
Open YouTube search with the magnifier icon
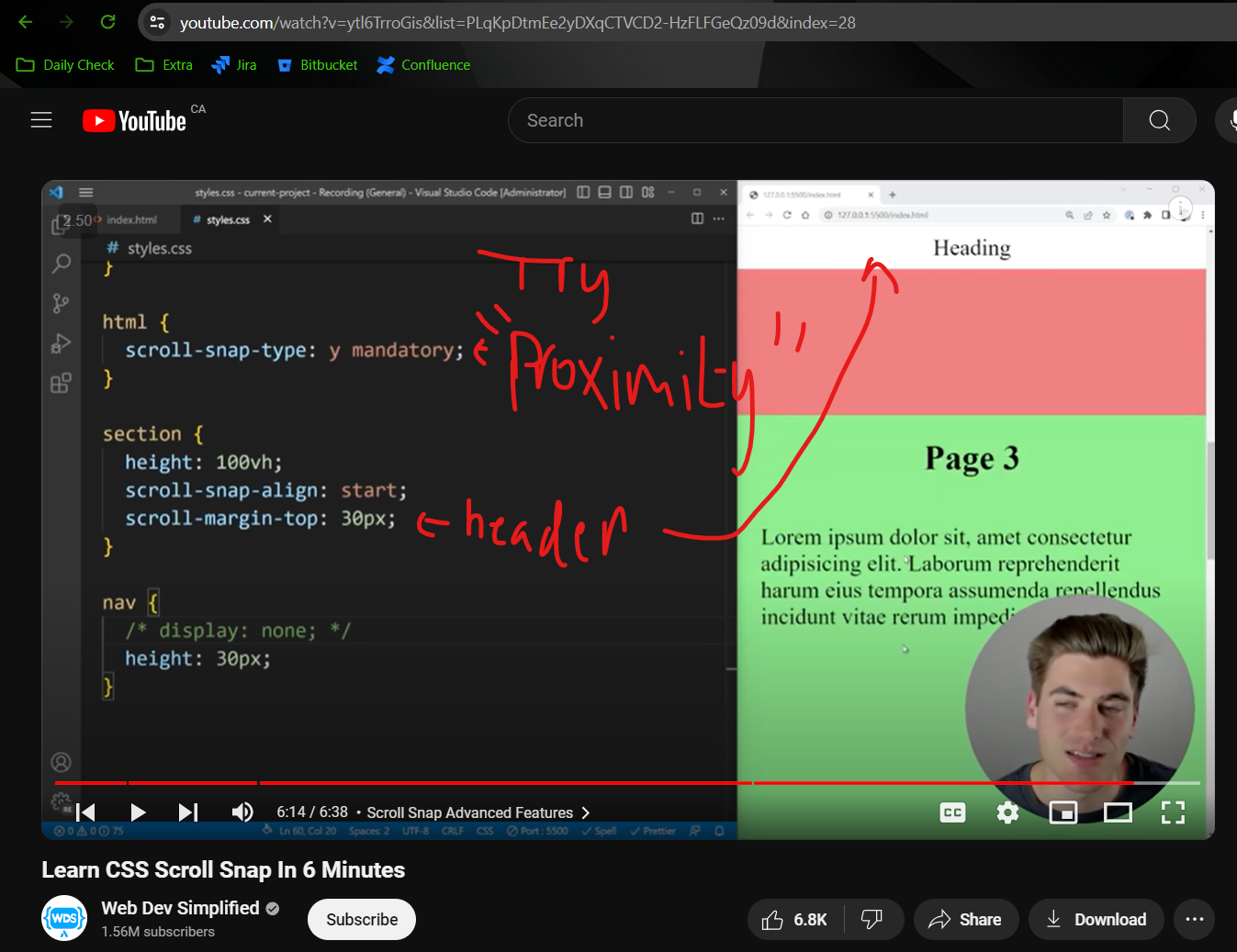[x=1158, y=120]
